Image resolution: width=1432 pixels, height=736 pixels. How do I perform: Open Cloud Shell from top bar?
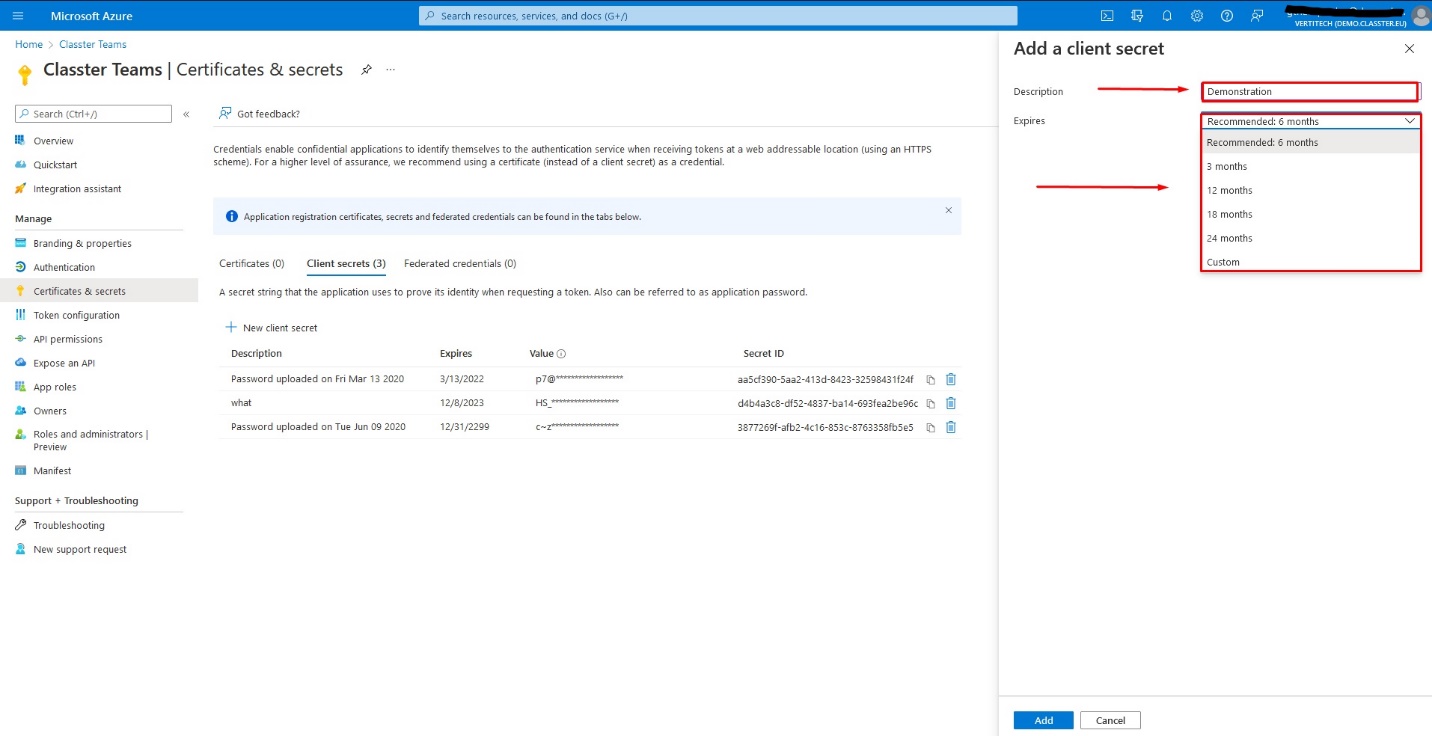(1107, 16)
